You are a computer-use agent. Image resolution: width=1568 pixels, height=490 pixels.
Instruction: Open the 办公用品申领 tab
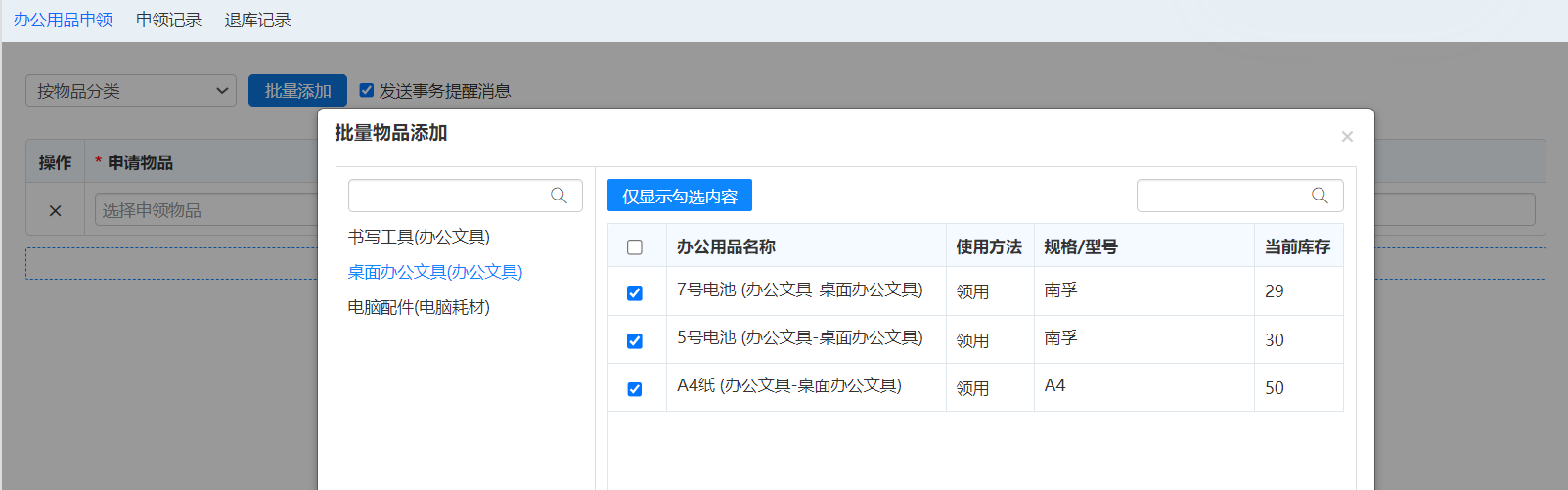[x=63, y=21]
